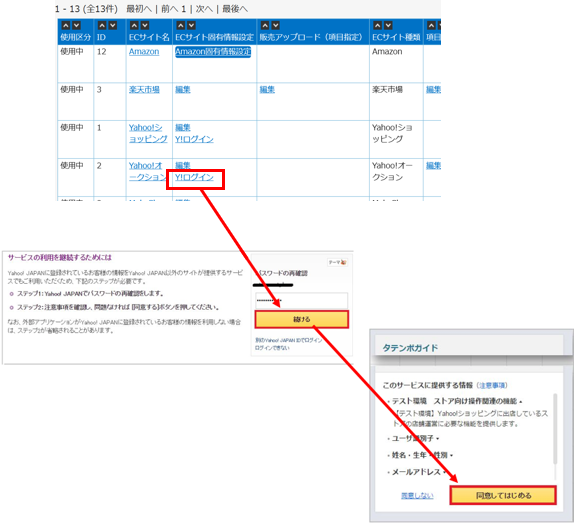Jump to last page via 最後へ

235,9
